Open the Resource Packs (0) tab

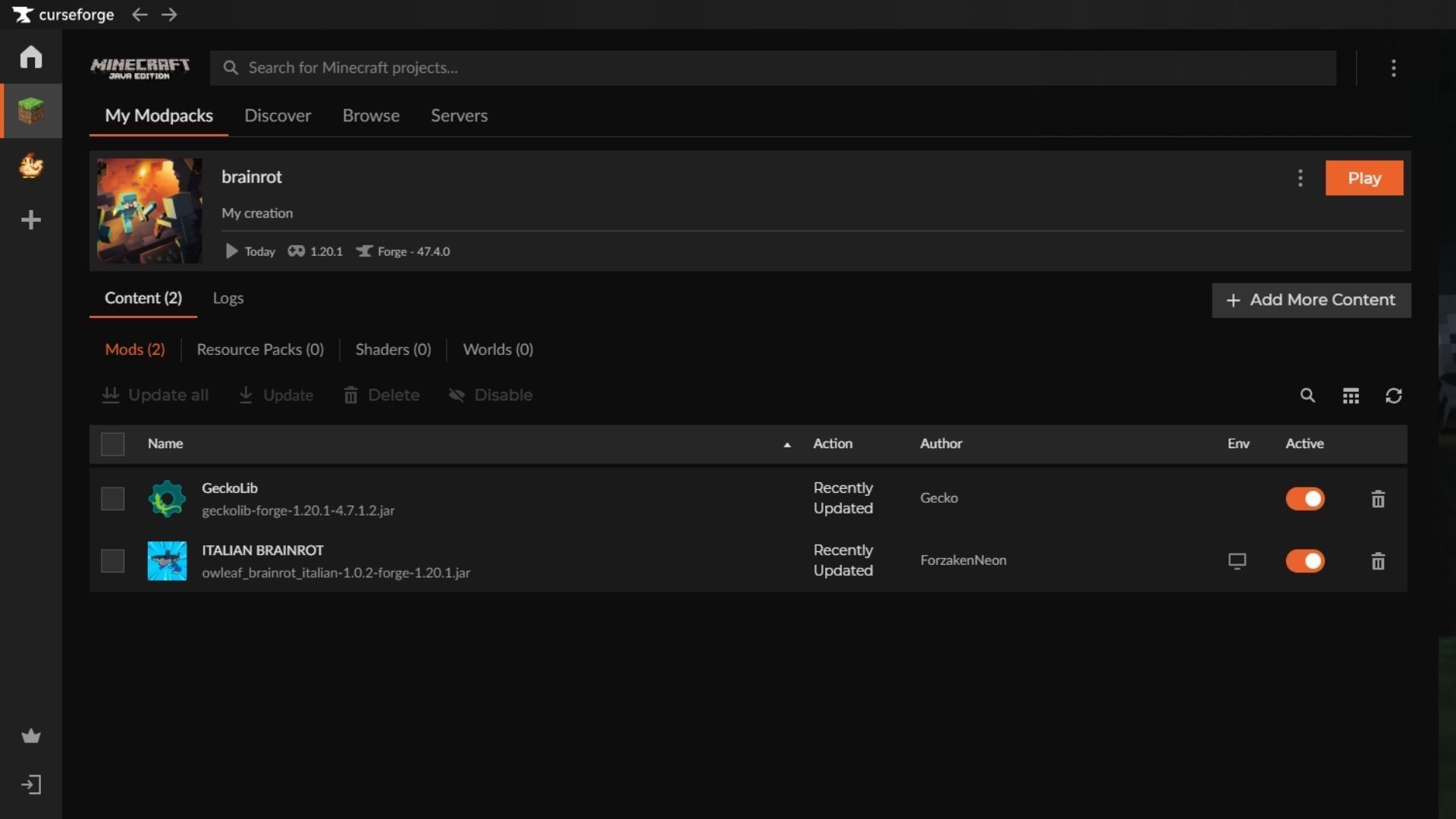pos(260,350)
